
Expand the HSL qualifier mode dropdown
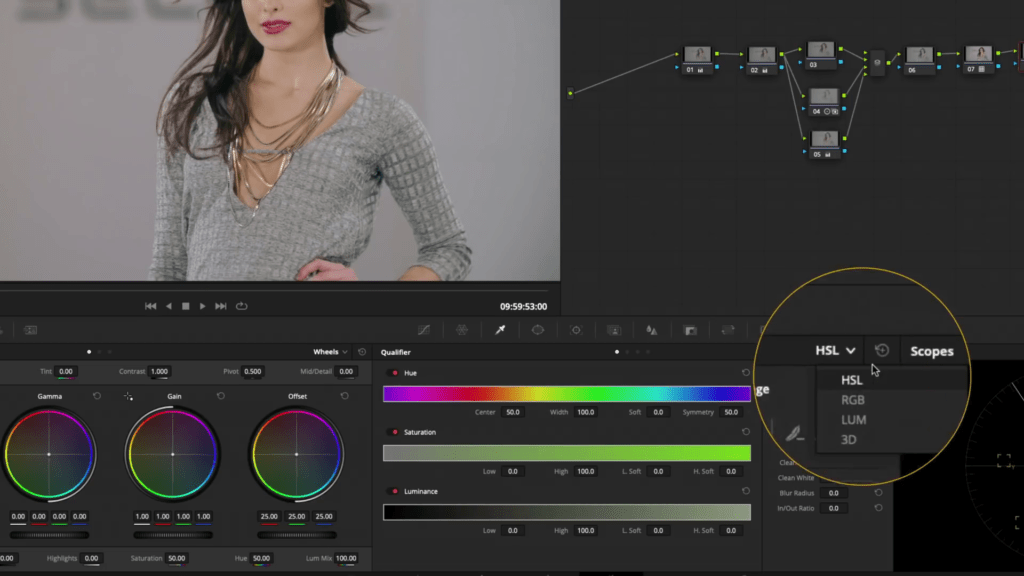pyautogui.click(x=836, y=351)
